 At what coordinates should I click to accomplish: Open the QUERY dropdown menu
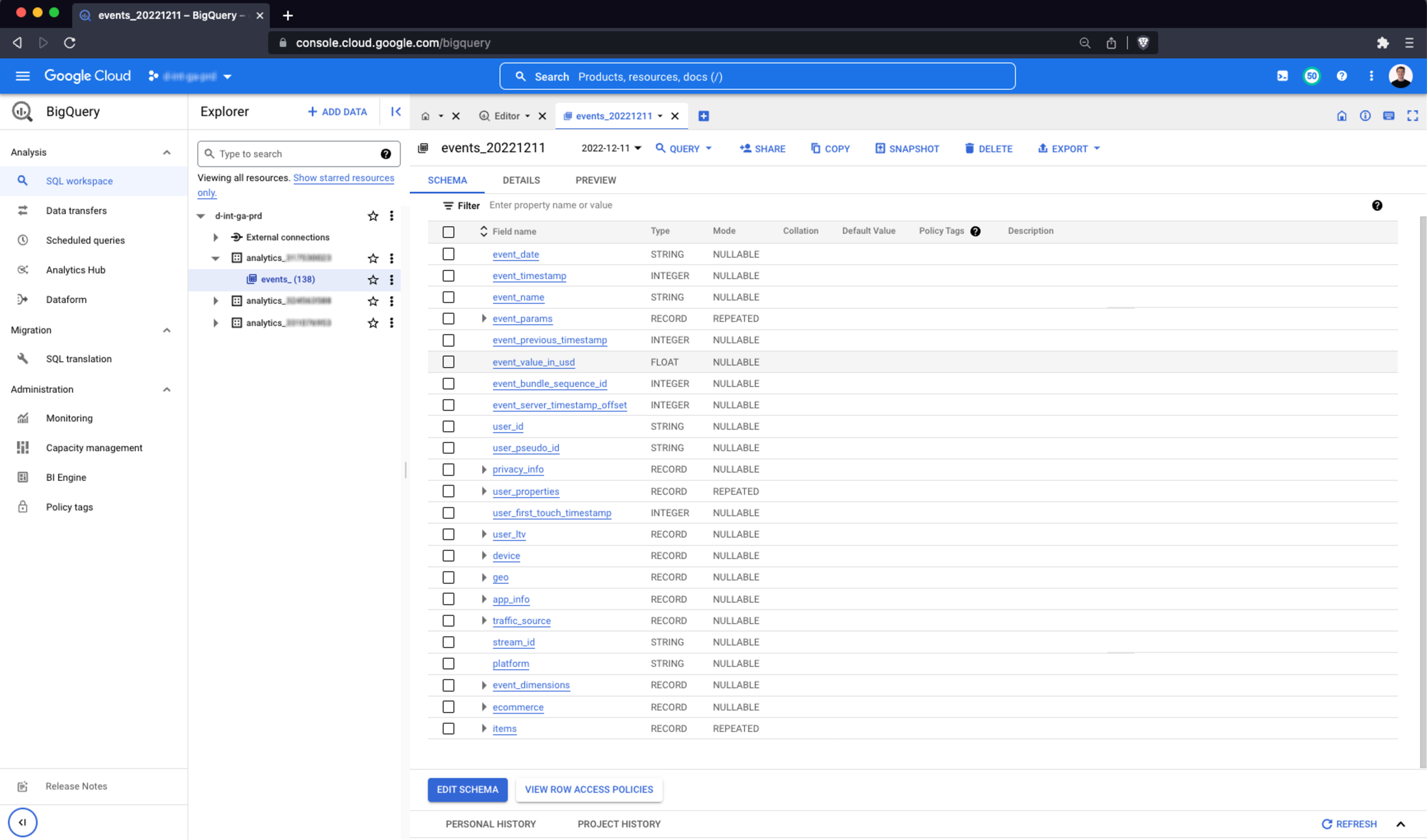[683, 149]
